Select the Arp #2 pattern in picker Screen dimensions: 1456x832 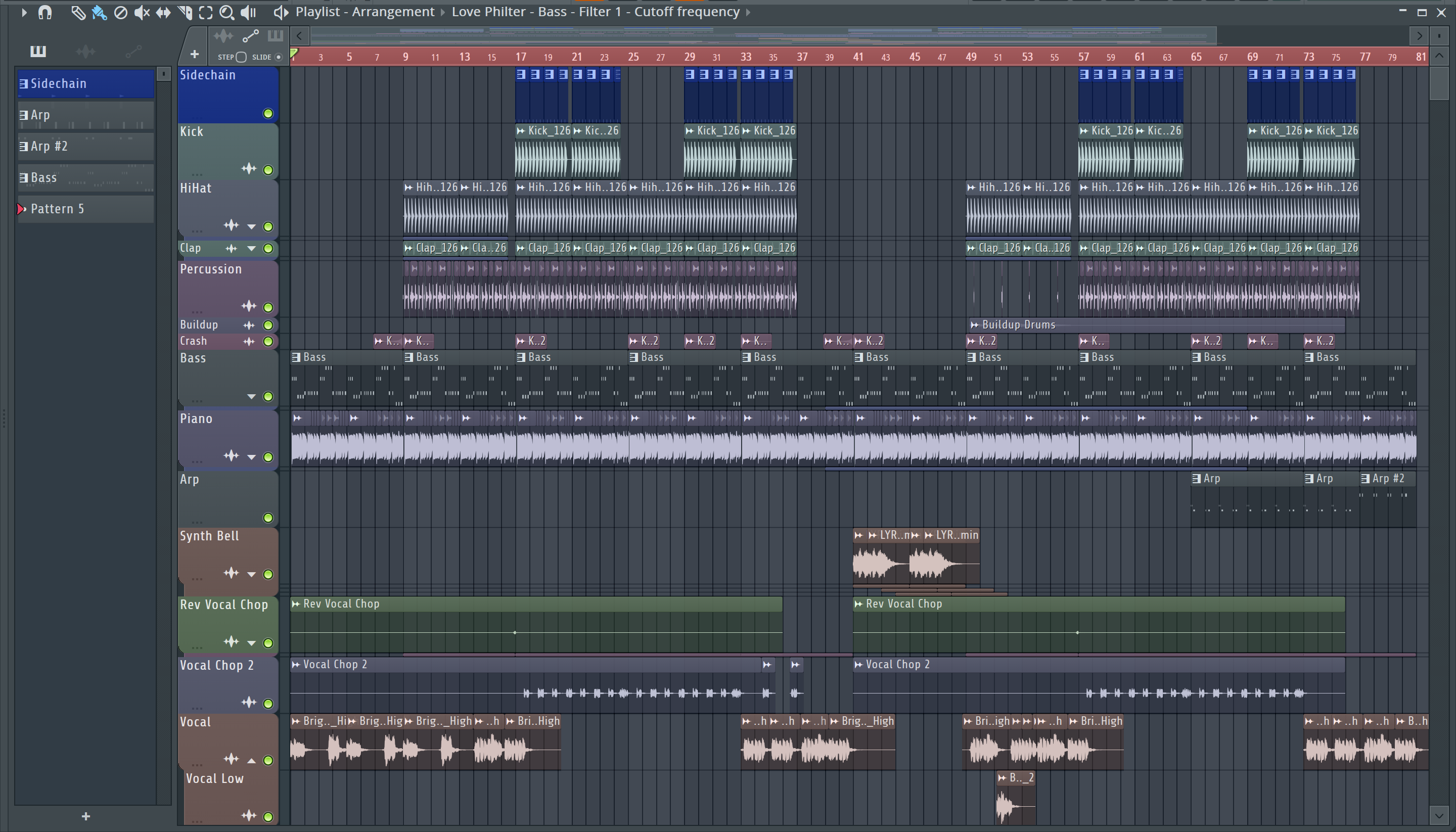coord(86,147)
